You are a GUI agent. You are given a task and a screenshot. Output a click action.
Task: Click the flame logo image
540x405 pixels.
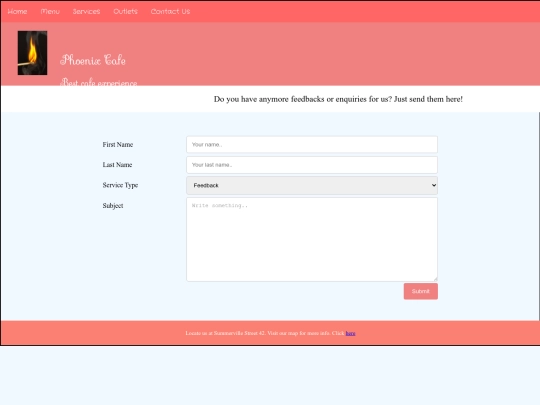[32, 53]
